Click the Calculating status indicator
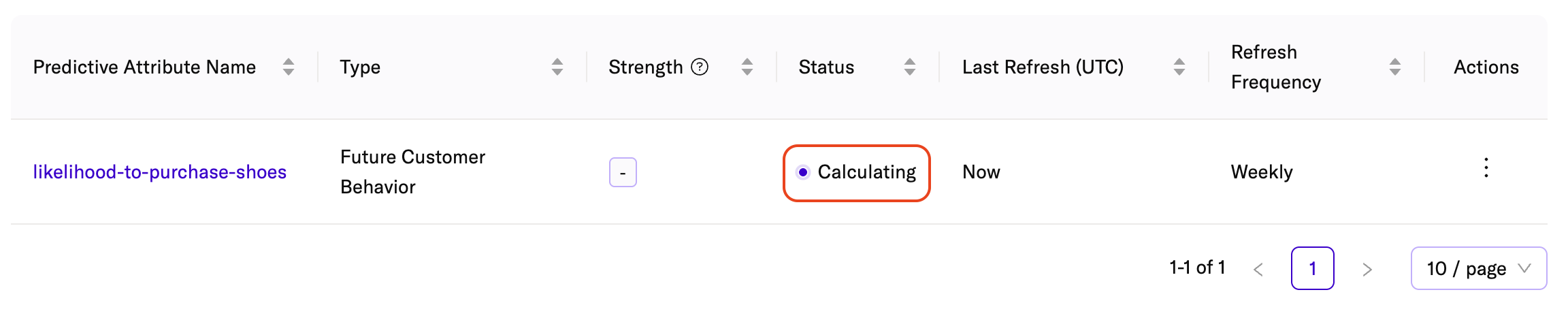Screen dimensions: 1568x320 click(857, 172)
